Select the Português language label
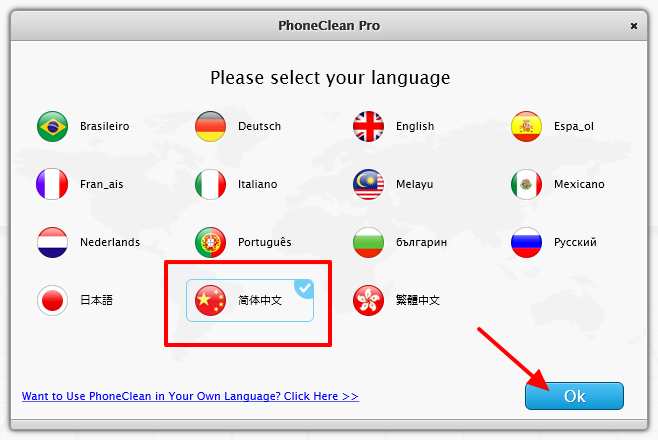658x440 pixels. [x=264, y=242]
